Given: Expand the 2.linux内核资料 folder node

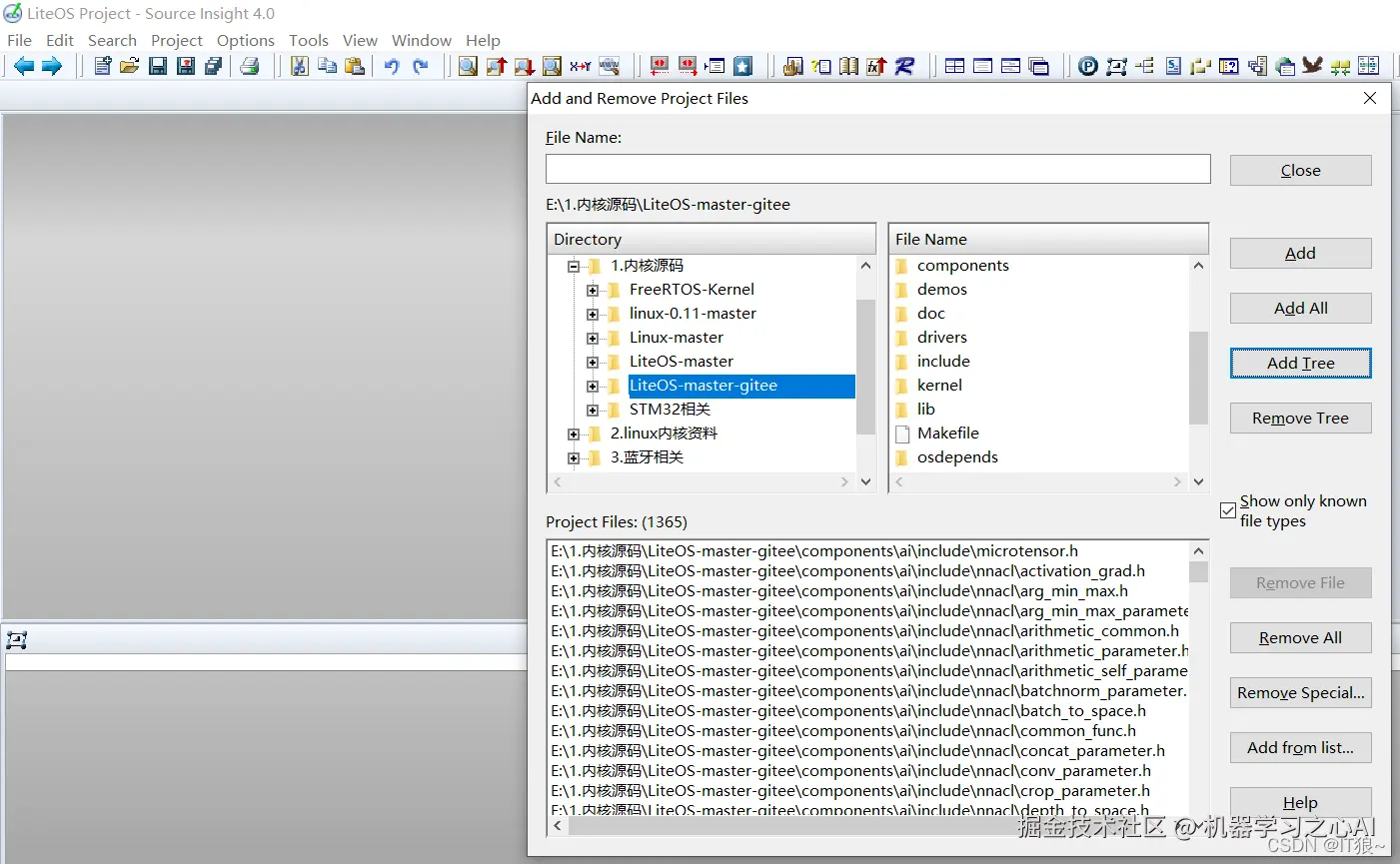Looking at the screenshot, I should [574, 433].
